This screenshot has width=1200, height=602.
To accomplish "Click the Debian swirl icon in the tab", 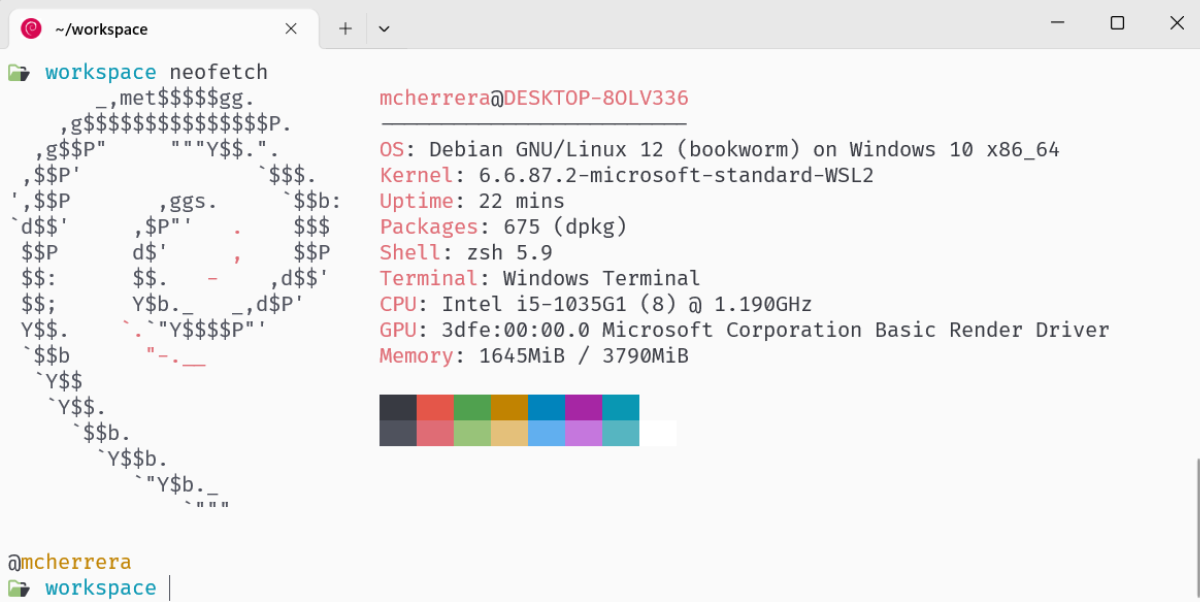I will [31, 29].
